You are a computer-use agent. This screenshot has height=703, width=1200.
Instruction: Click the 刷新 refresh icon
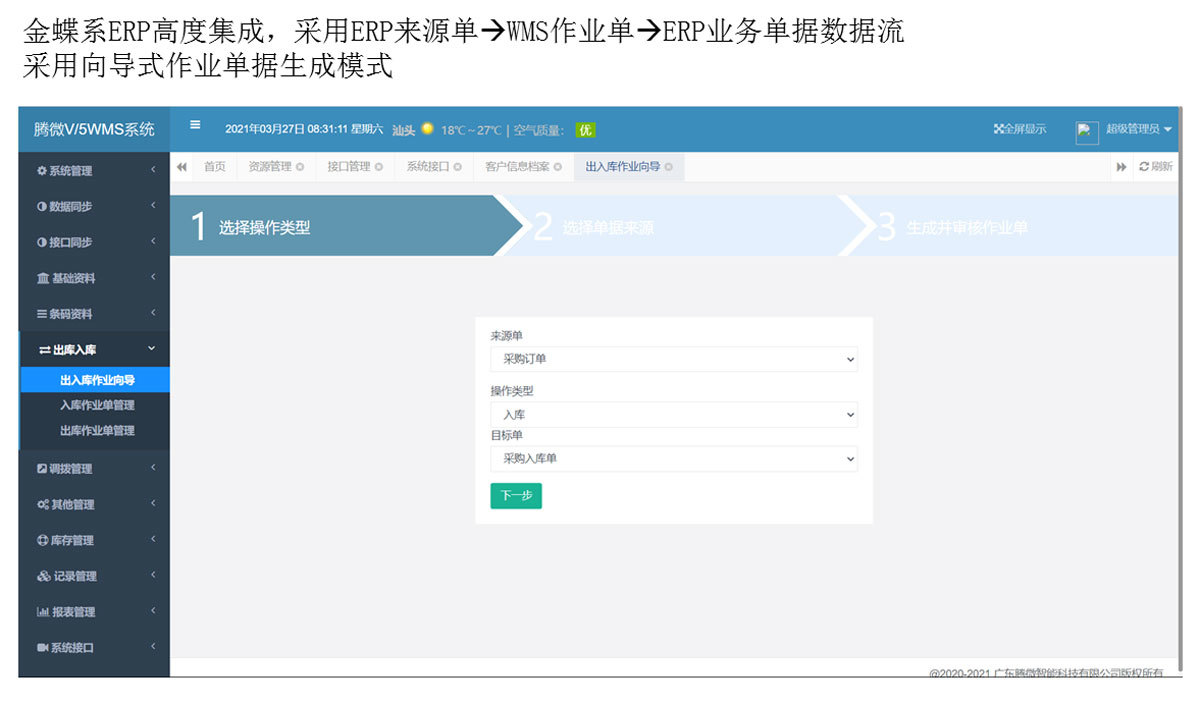point(1144,167)
